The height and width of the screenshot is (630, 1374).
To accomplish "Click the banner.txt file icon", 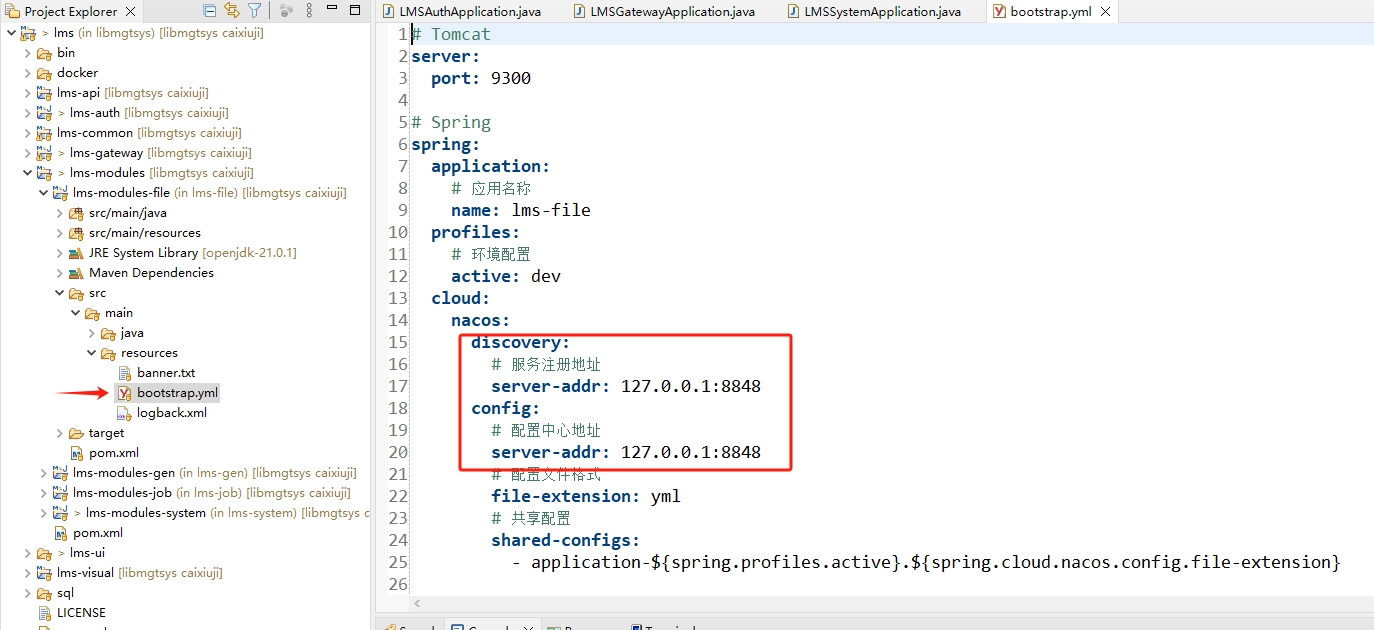I will coord(125,373).
